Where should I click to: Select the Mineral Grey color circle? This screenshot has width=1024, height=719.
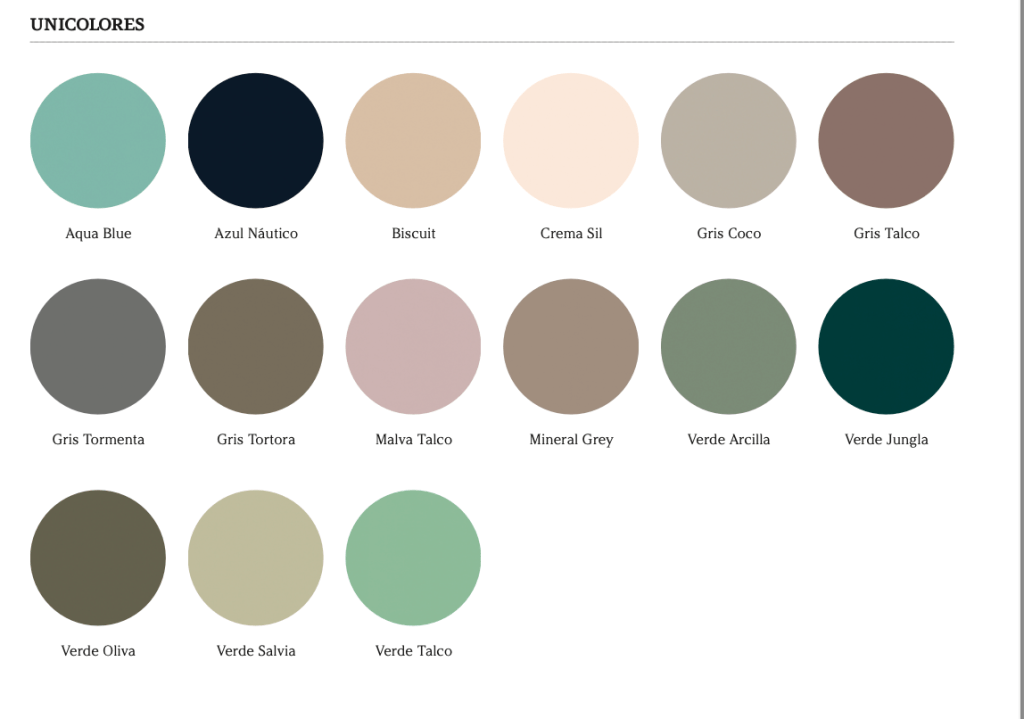coord(571,346)
